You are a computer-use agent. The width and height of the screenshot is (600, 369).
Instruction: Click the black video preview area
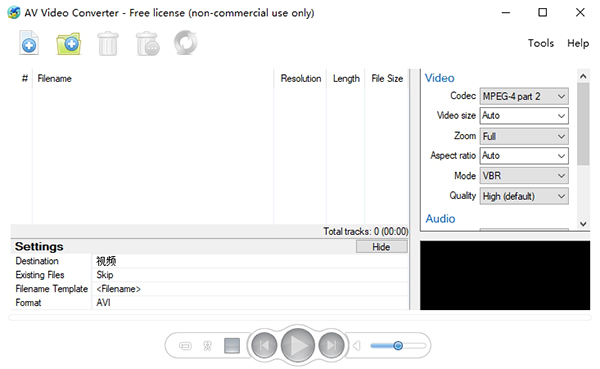[x=505, y=275]
